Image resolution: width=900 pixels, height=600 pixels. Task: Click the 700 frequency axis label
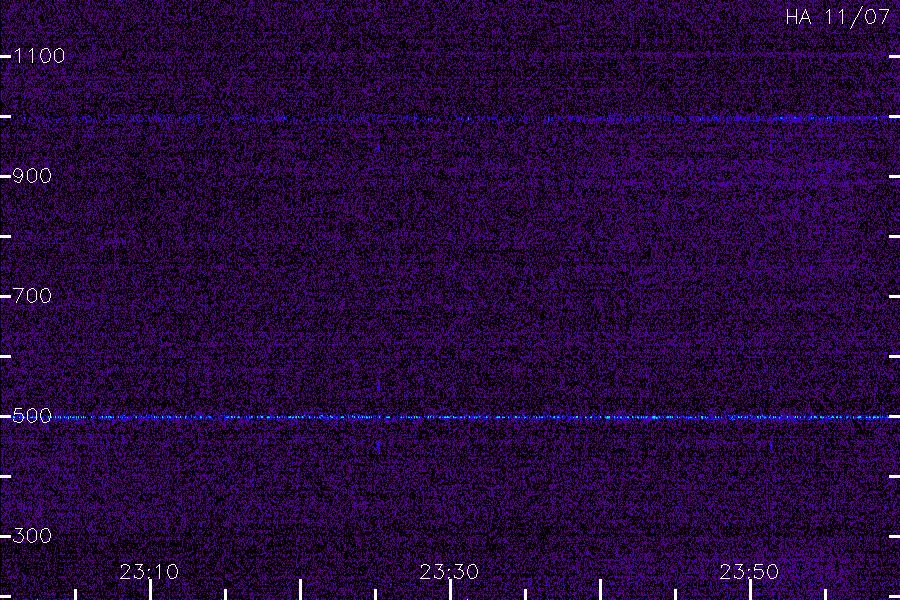32,296
